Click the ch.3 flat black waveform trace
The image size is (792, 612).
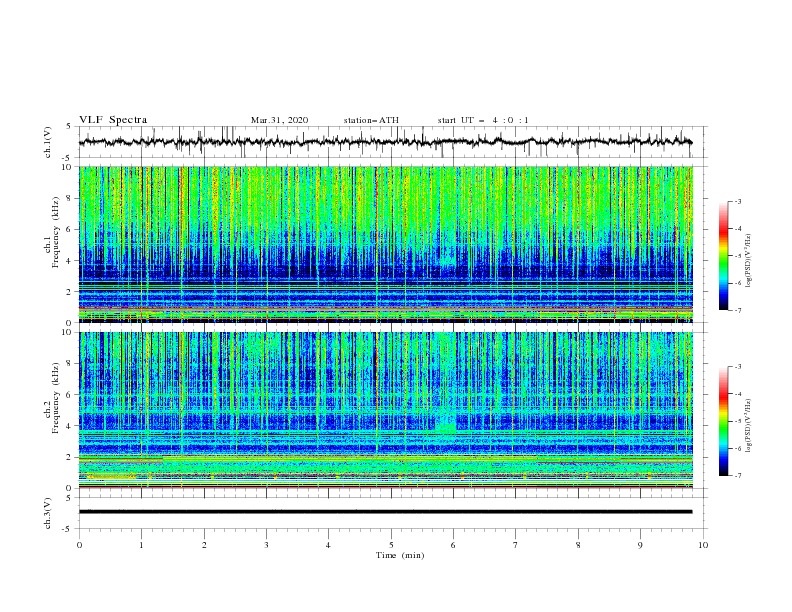point(385,512)
